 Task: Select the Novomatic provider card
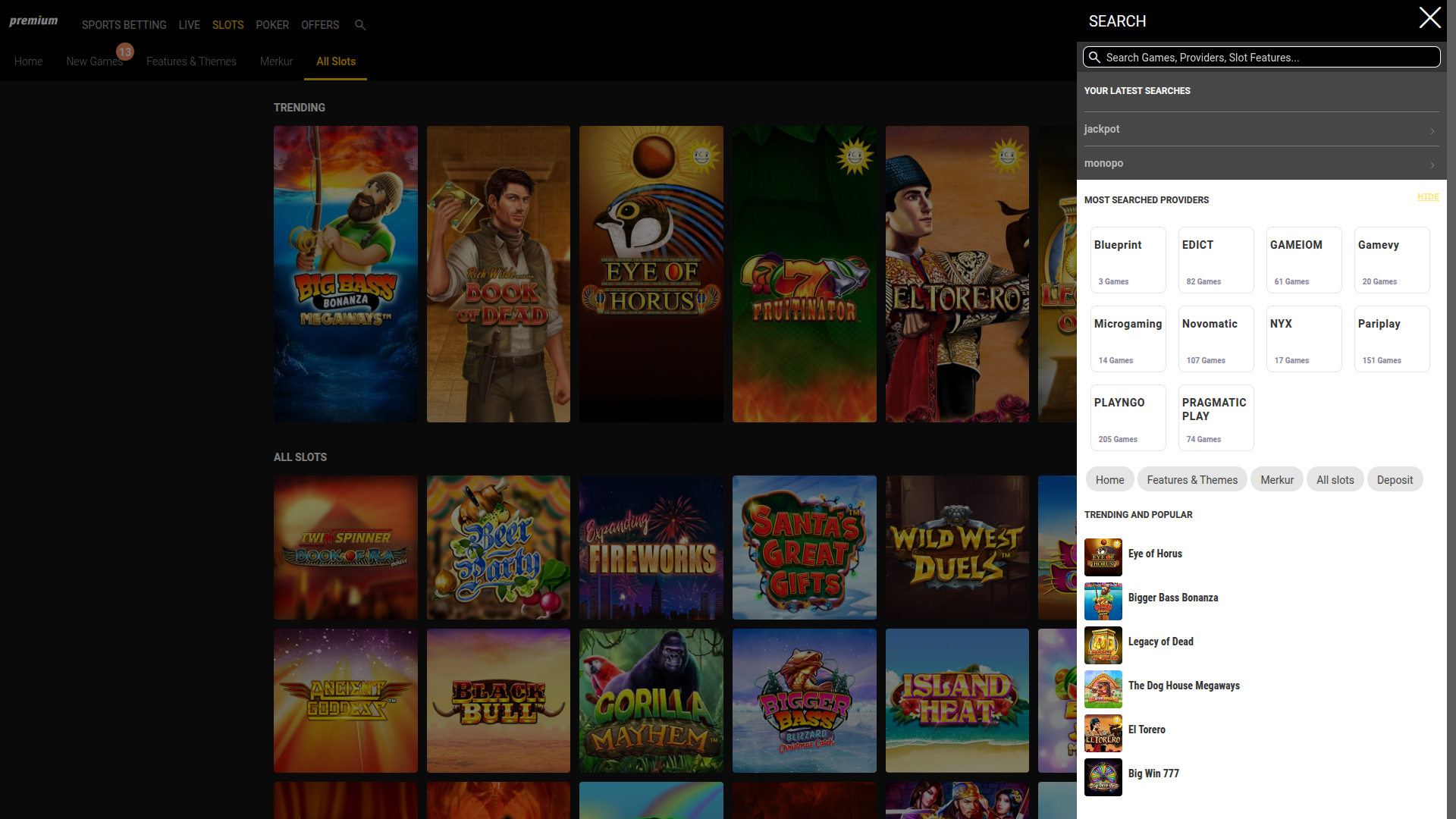coord(1216,338)
